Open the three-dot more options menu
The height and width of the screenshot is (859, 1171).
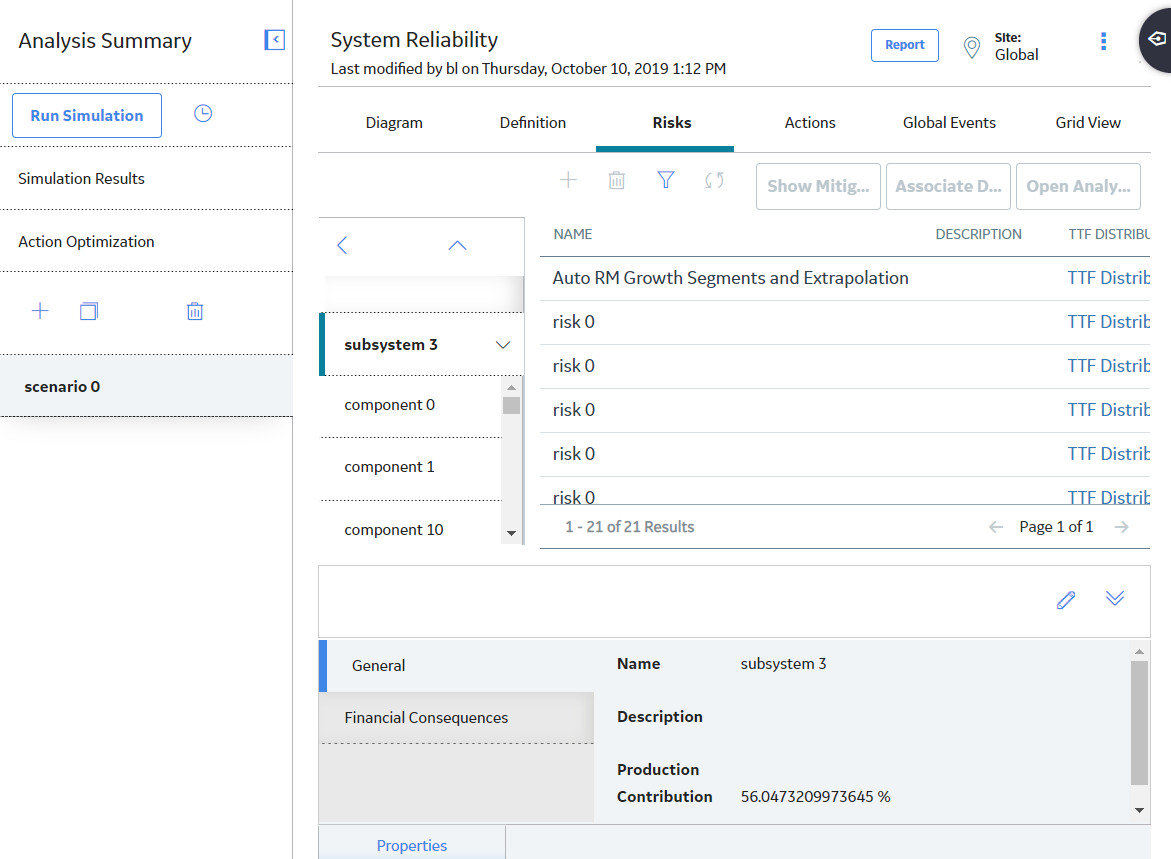pyautogui.click(x=1103, y=42)
